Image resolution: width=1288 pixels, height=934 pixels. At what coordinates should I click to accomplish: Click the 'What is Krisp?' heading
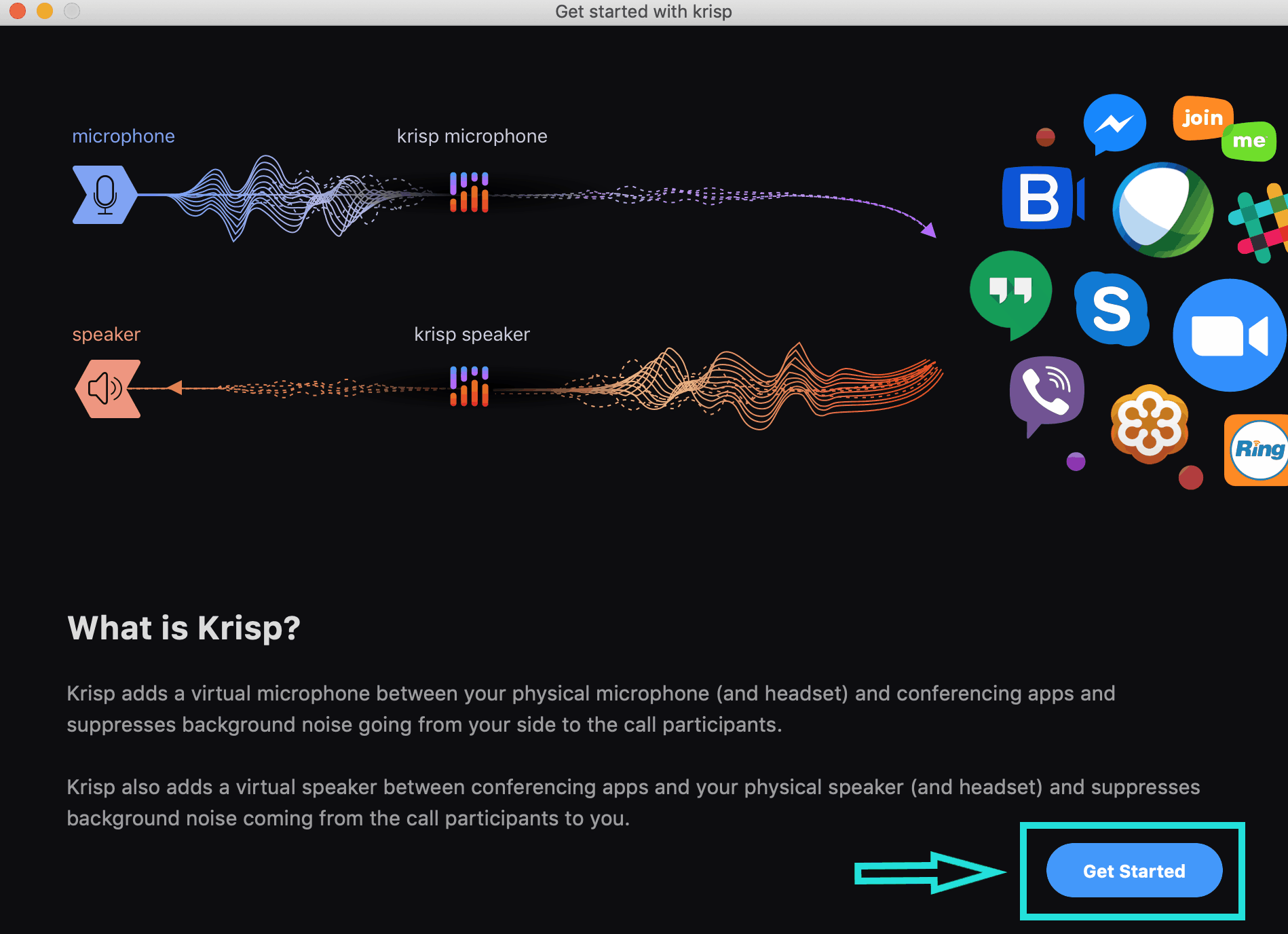(x=184, y=628)
